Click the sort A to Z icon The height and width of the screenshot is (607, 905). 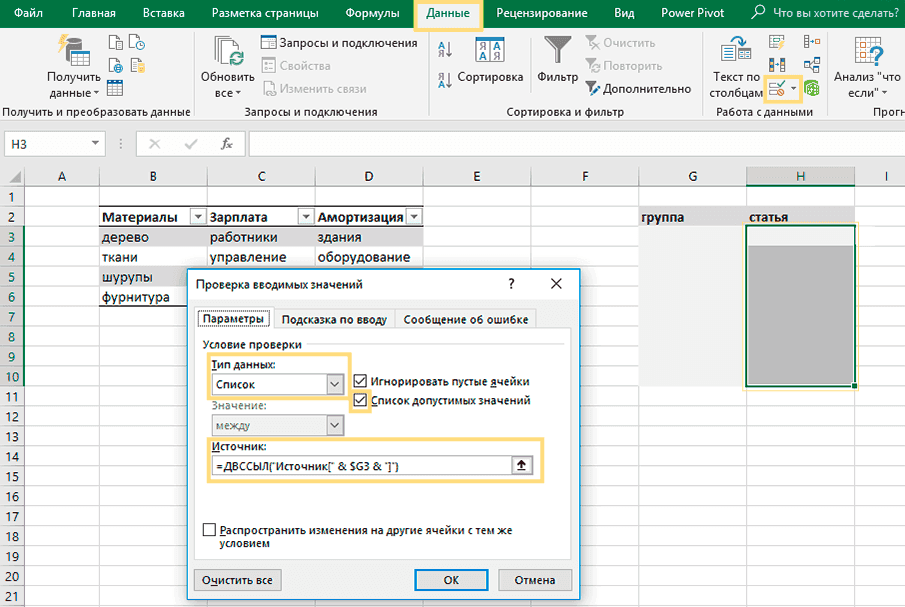[444, 47]
